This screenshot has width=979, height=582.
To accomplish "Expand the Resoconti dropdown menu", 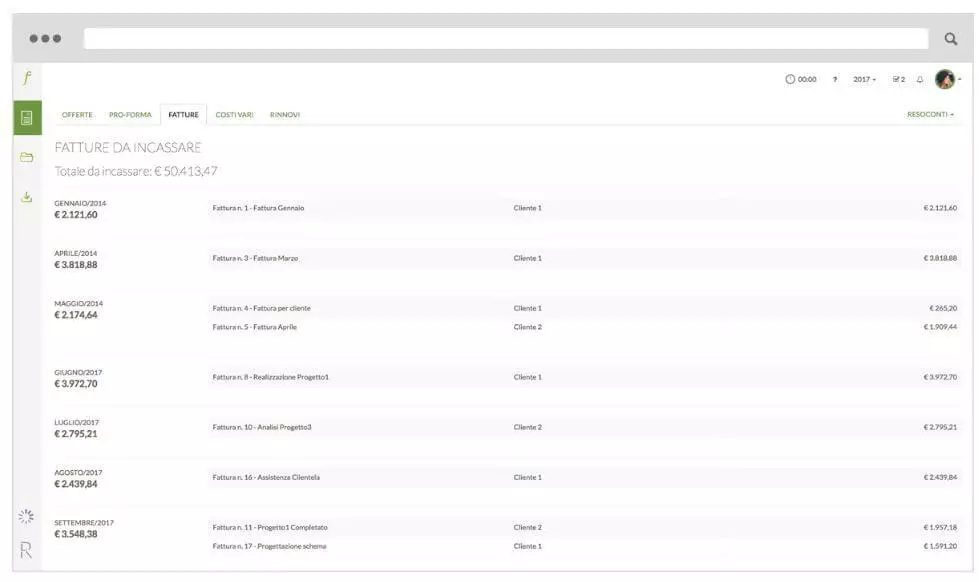I will pos(930,114).
